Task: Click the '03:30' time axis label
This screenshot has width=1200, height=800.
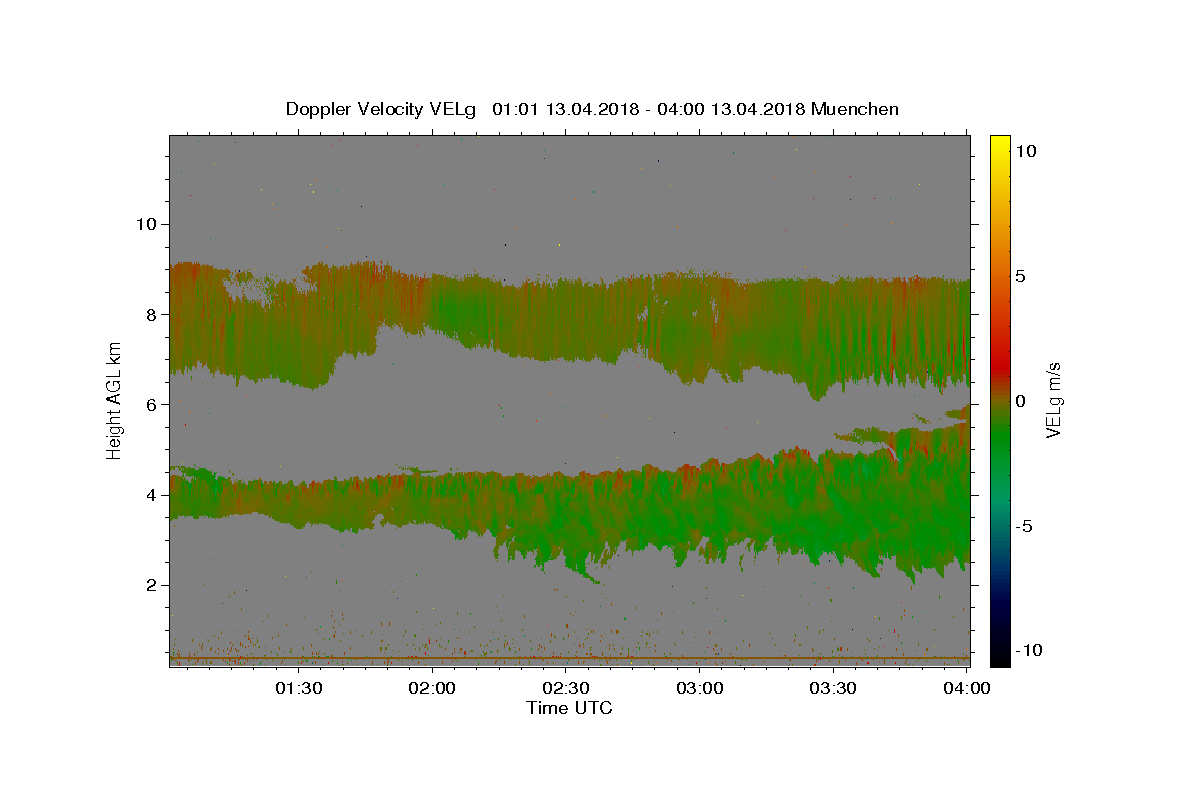Action: [833, 688]
